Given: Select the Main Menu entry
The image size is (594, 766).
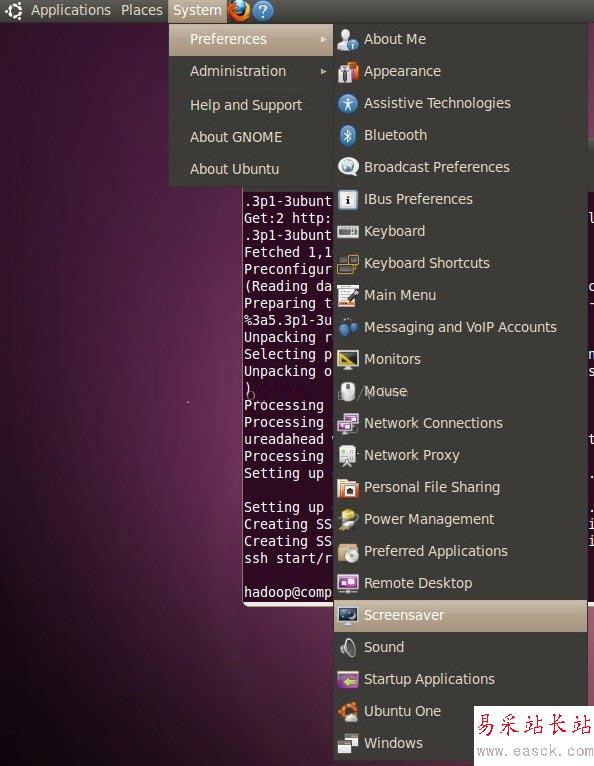Looking at the screenshot, I should pyautogui.click(x=460, y=296).
